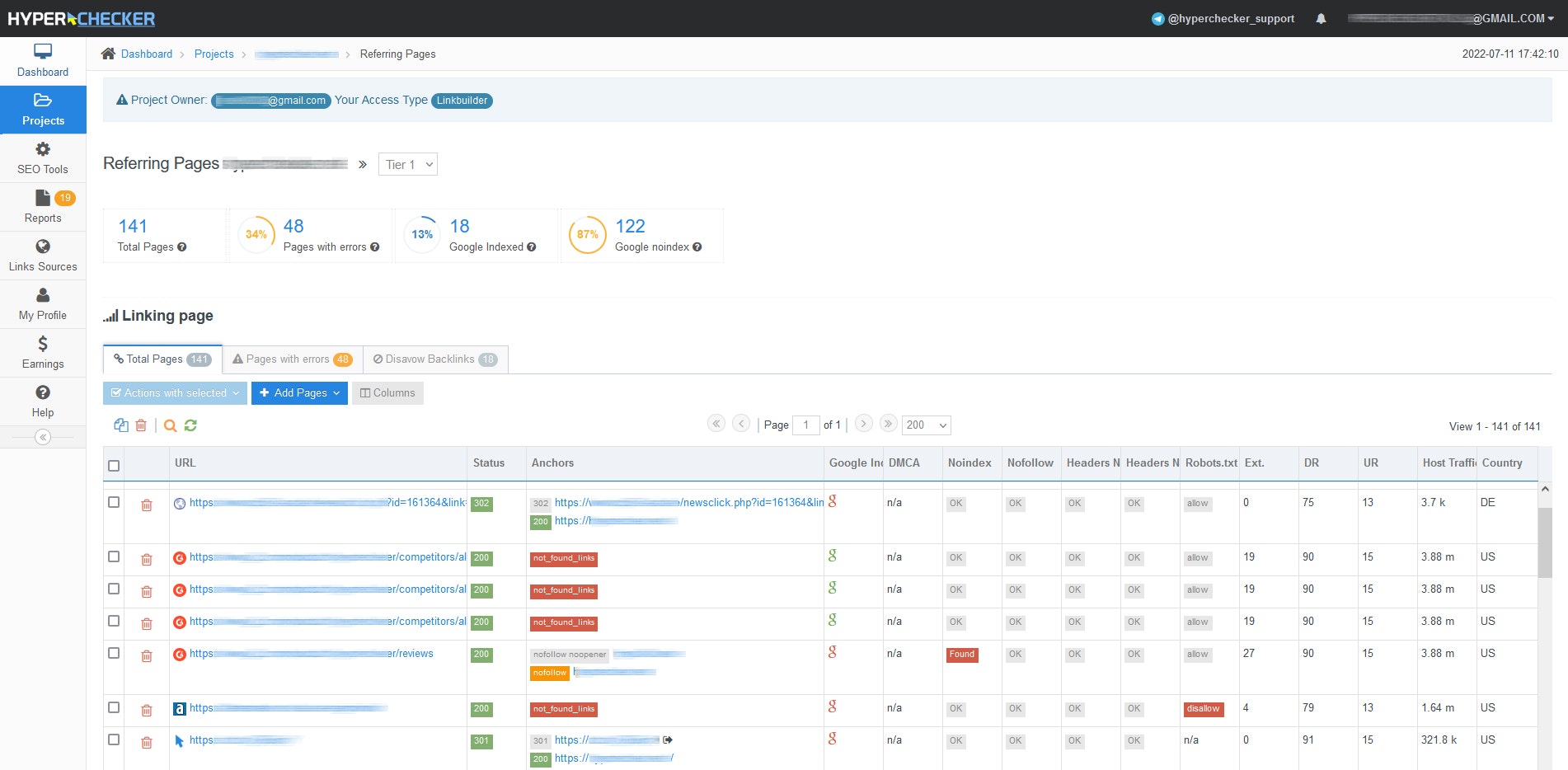Check the first table row checkbox
This screenshot has height=770, width=1568.
point(114,502)
